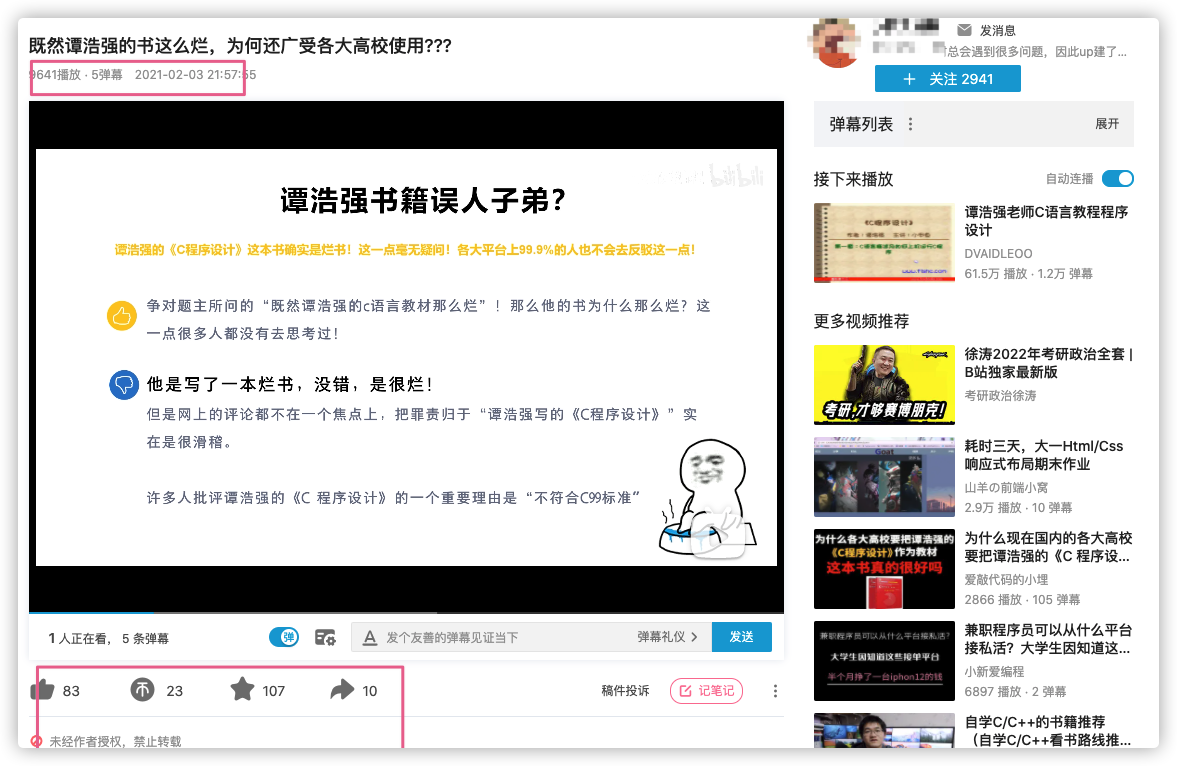Screen dimensions: 1177x766
Task: Click the 关注 2941 follow button
Action: coord(947,79)
